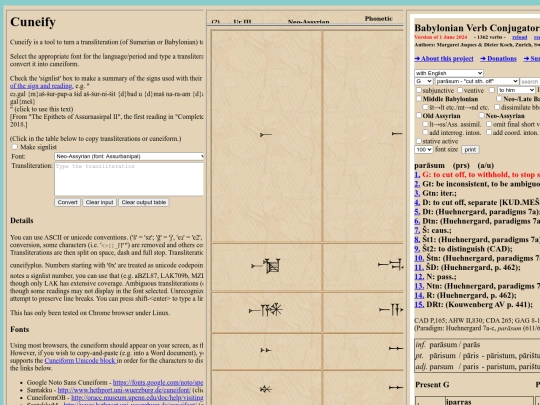Check the omit final short vowel box

click(489, 124)
